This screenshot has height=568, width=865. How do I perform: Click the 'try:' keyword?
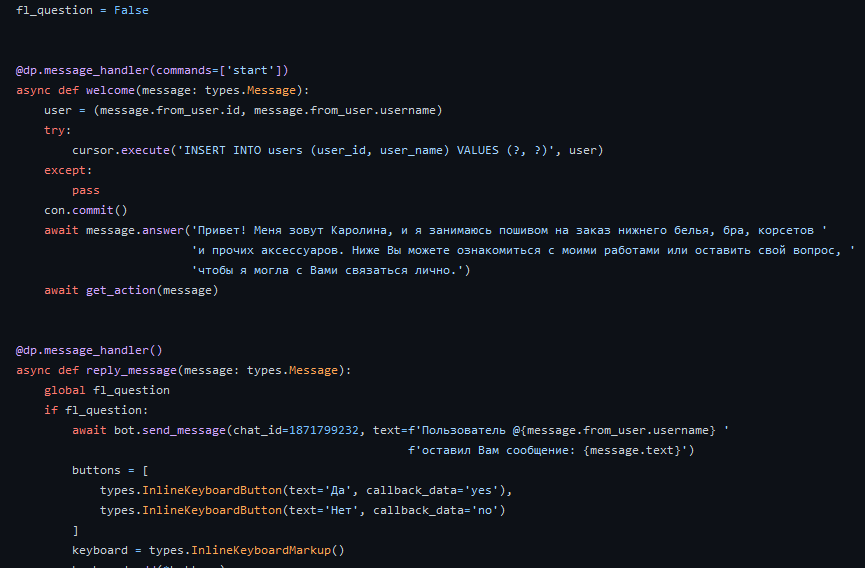click(x=58, y=131)
